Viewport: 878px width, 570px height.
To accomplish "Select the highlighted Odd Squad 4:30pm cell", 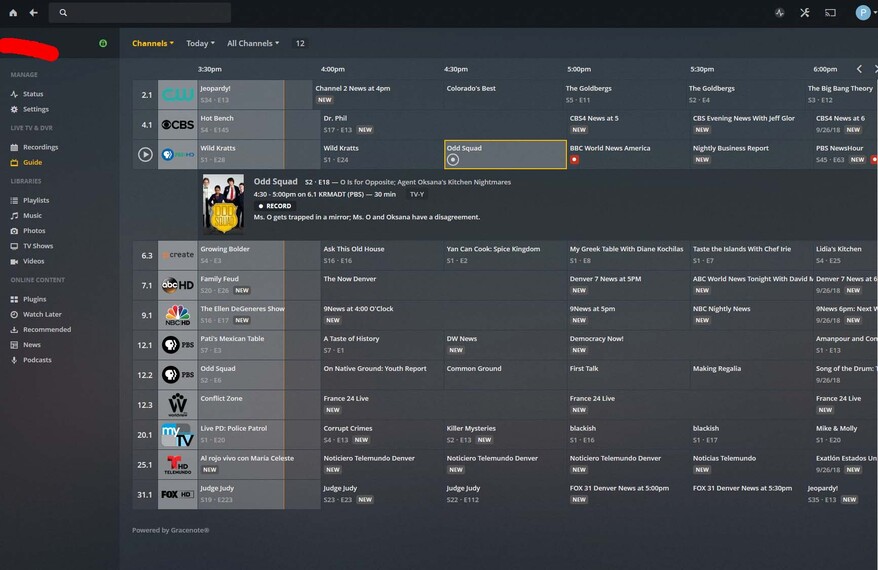I will click(x=505, y=155).
